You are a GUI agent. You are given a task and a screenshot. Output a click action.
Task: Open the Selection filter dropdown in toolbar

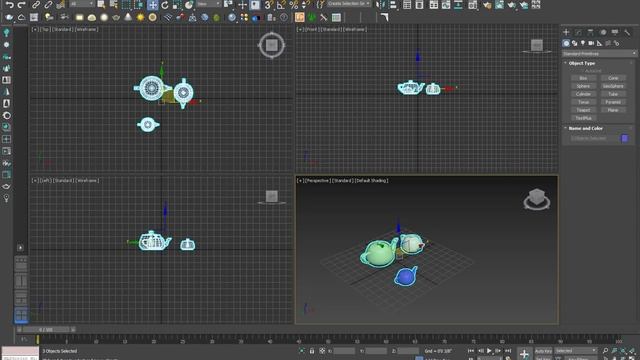(x=82, y=4)
